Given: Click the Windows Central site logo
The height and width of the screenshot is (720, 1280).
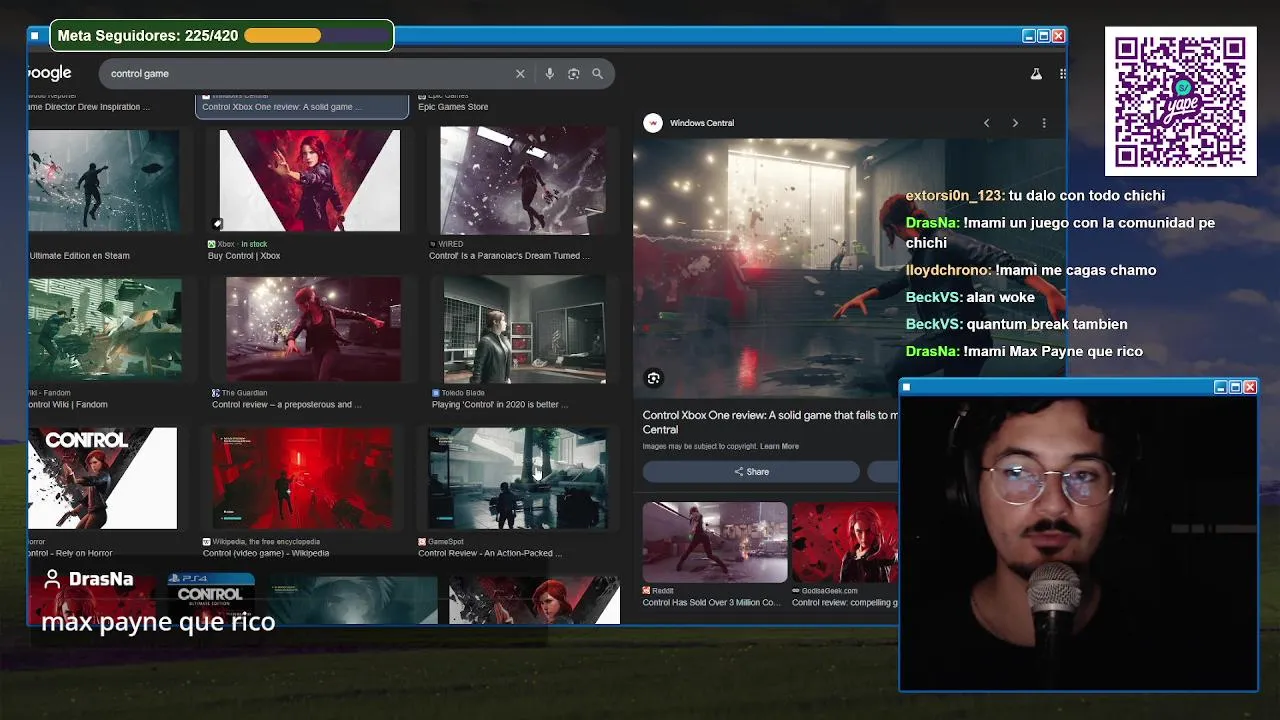Looking at the screenshot, I should pyautogui.click(x=653, y=123).
